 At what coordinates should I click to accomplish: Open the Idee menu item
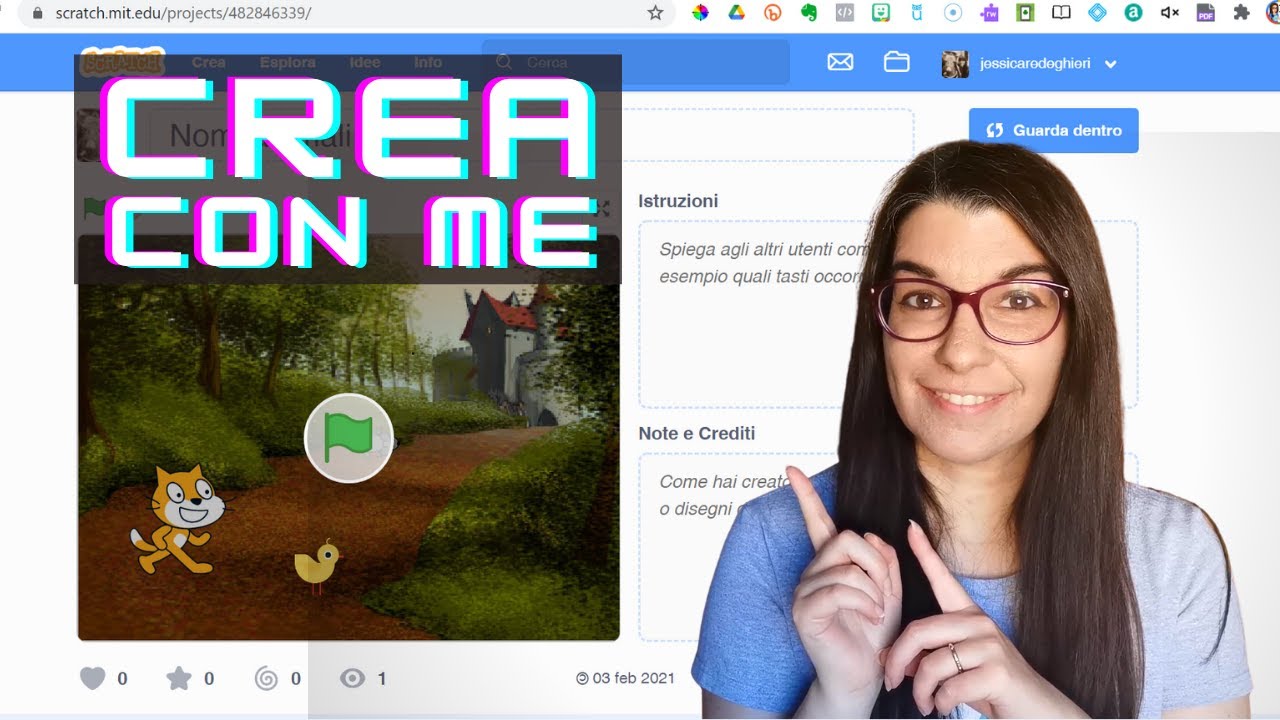click(x=365, y=62)
